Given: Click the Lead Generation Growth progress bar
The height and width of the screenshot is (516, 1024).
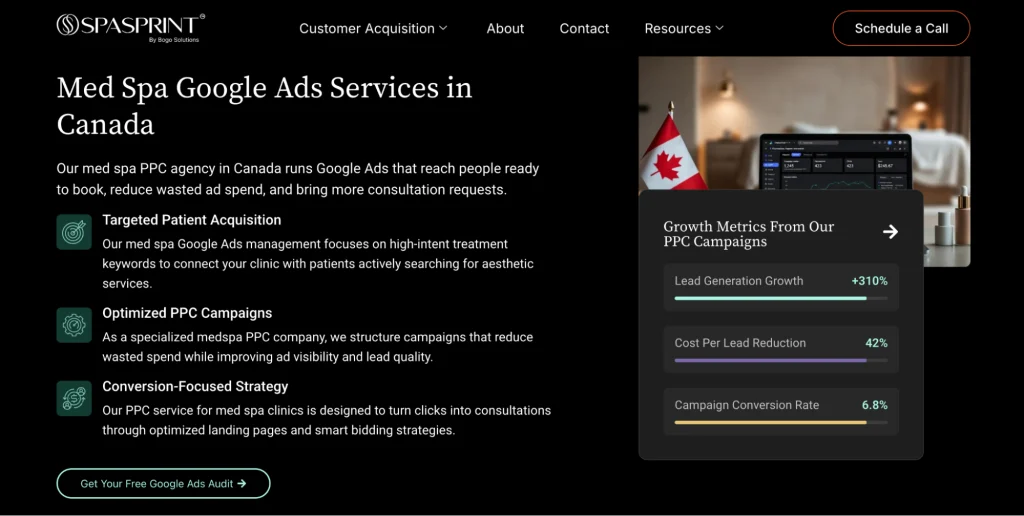Looking at the screenshot, I should pos(781,298).
